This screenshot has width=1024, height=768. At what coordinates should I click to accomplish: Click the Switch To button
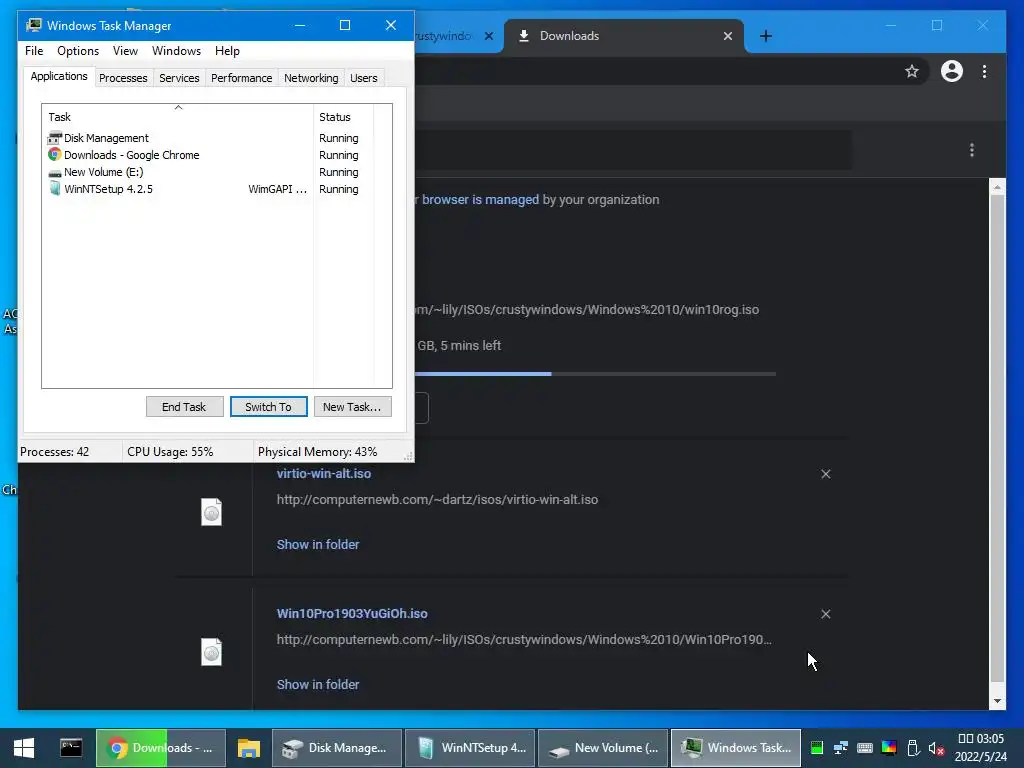coord(268,407)
